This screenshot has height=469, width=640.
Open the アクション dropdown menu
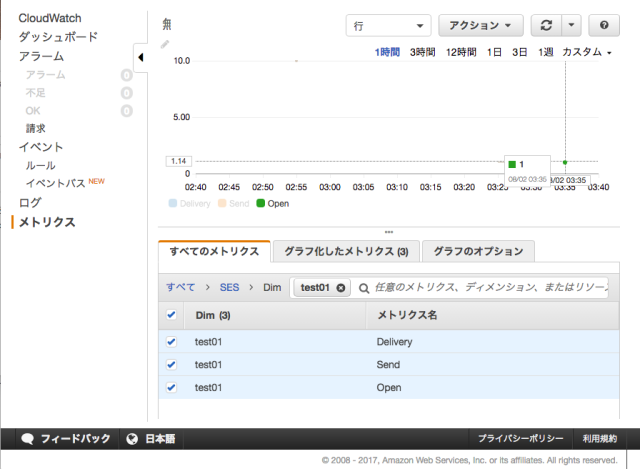(481, 25)
